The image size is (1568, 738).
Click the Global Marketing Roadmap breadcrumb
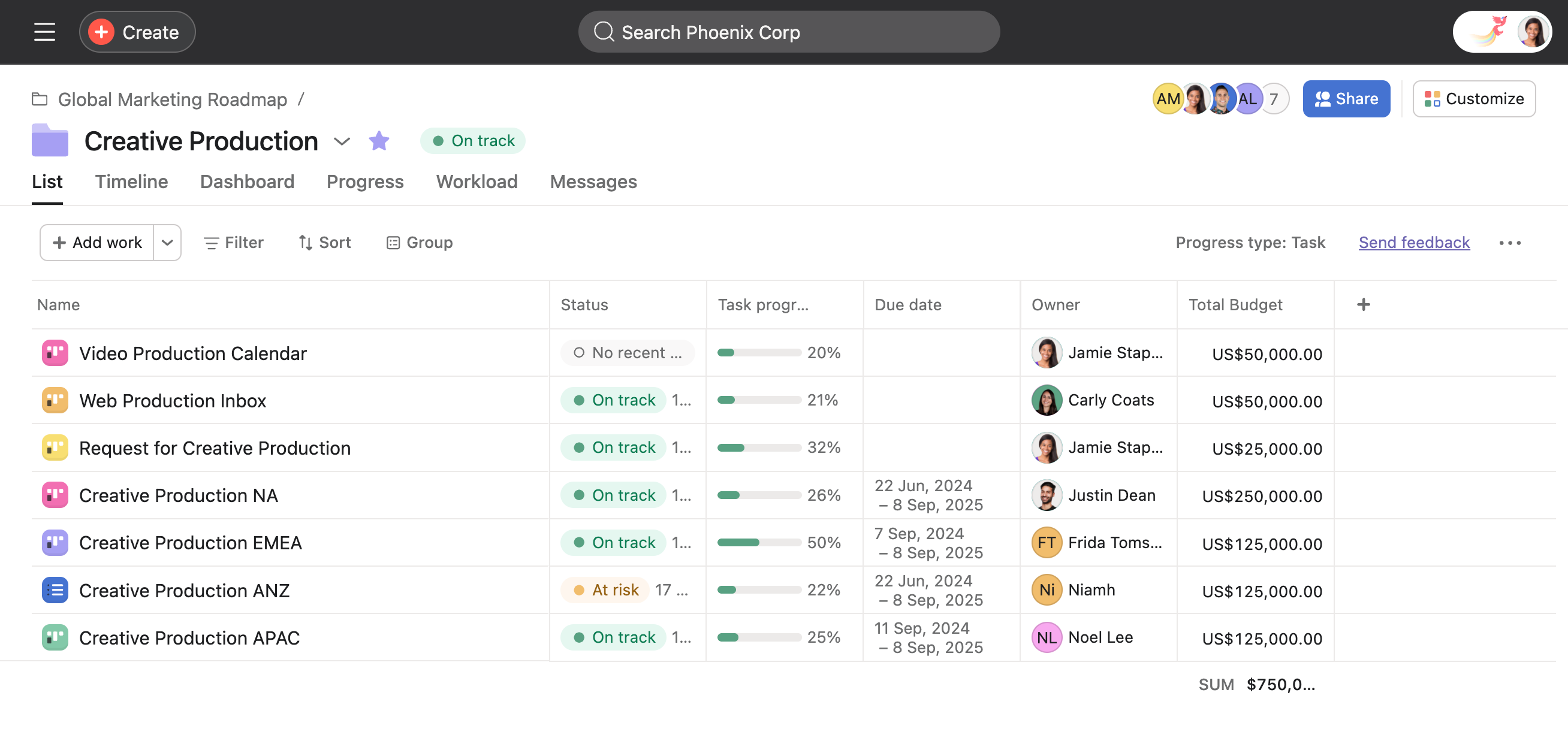pyautogui.click(x=172, y=99)
